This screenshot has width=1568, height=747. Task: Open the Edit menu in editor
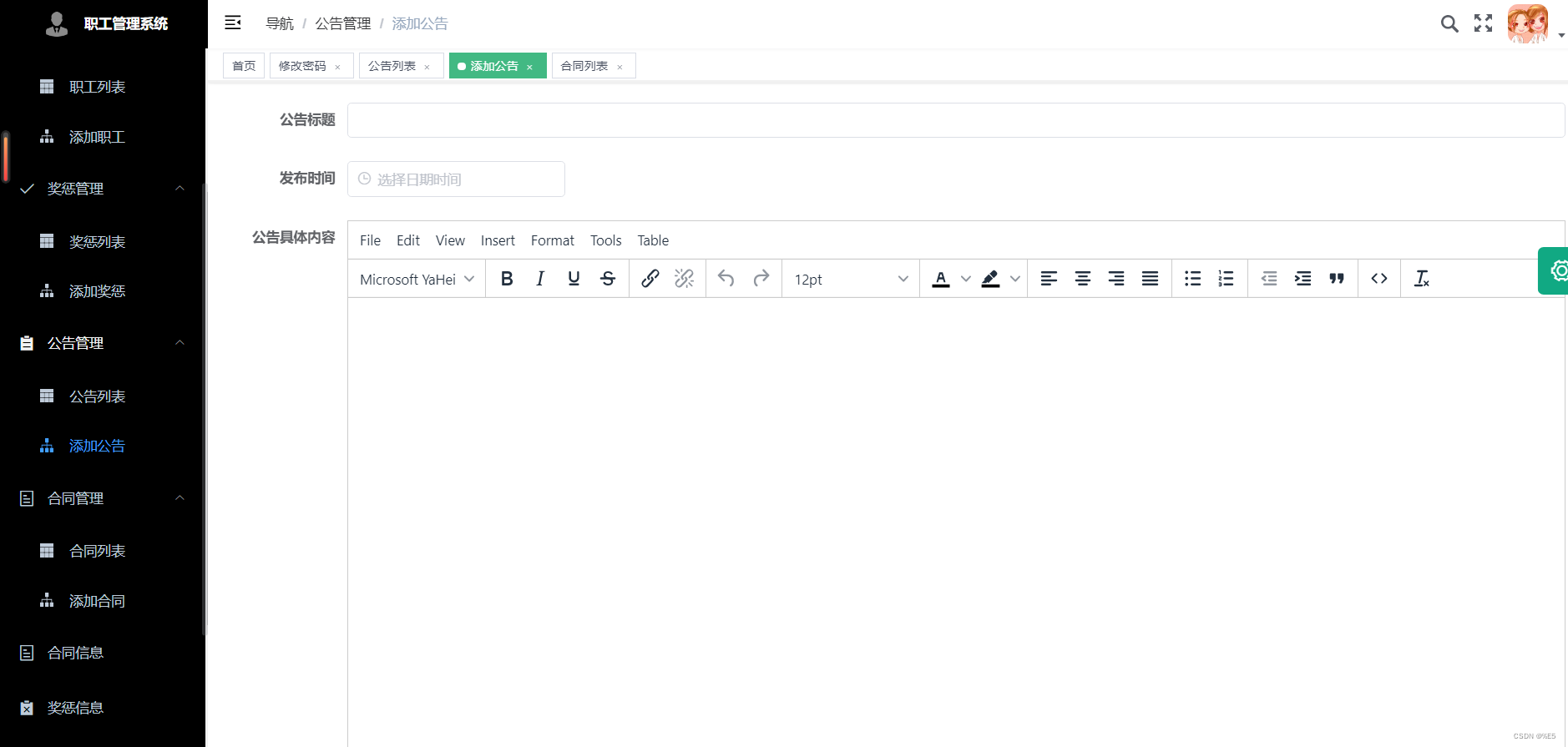(x=408, y=240)
